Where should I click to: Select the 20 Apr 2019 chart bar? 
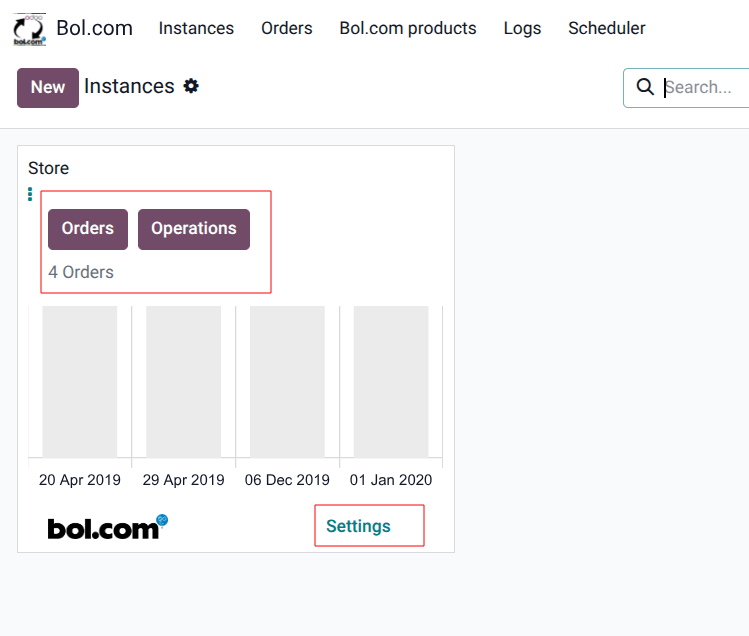tap(80, 381)
